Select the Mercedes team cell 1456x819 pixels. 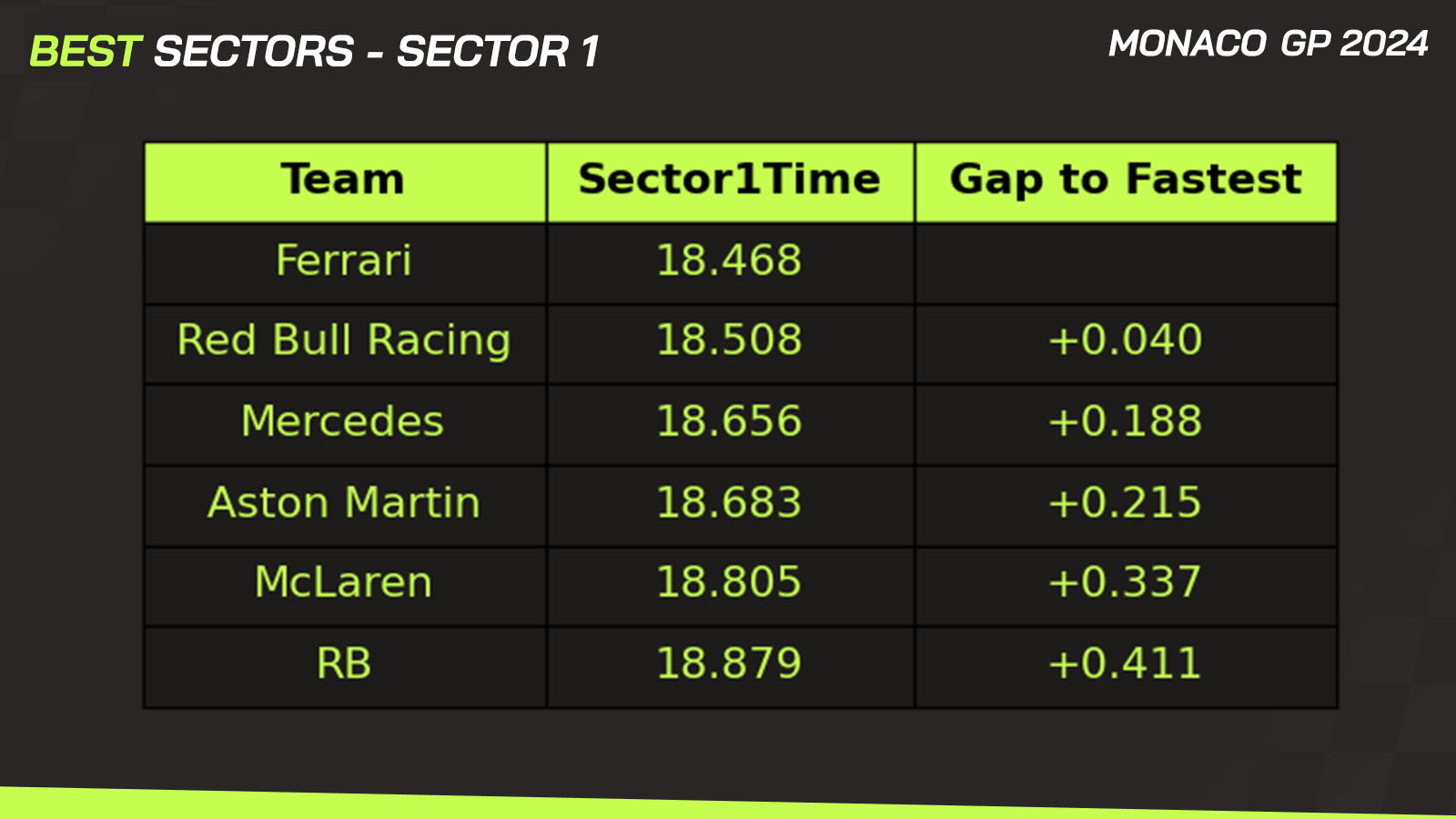(x=344, y=421)
